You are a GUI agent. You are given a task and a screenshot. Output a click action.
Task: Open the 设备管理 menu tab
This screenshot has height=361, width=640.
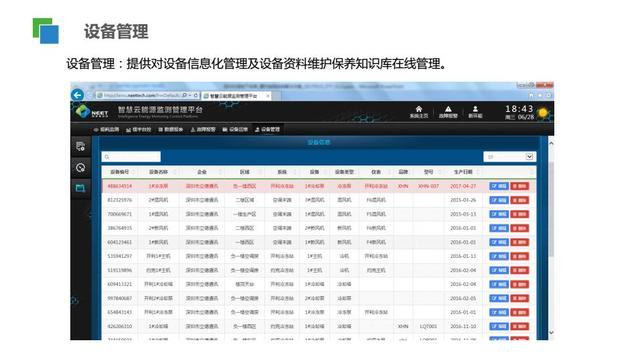point(267,129)
